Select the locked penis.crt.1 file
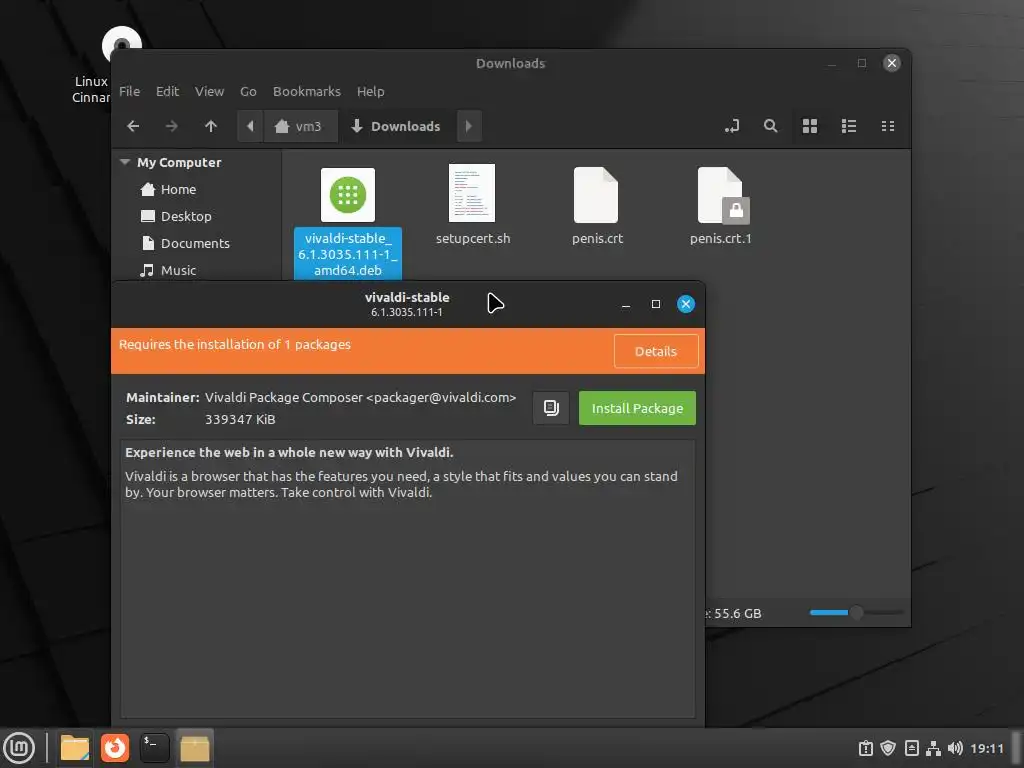This screenshot has width=1024, height=768. (721, 205)
